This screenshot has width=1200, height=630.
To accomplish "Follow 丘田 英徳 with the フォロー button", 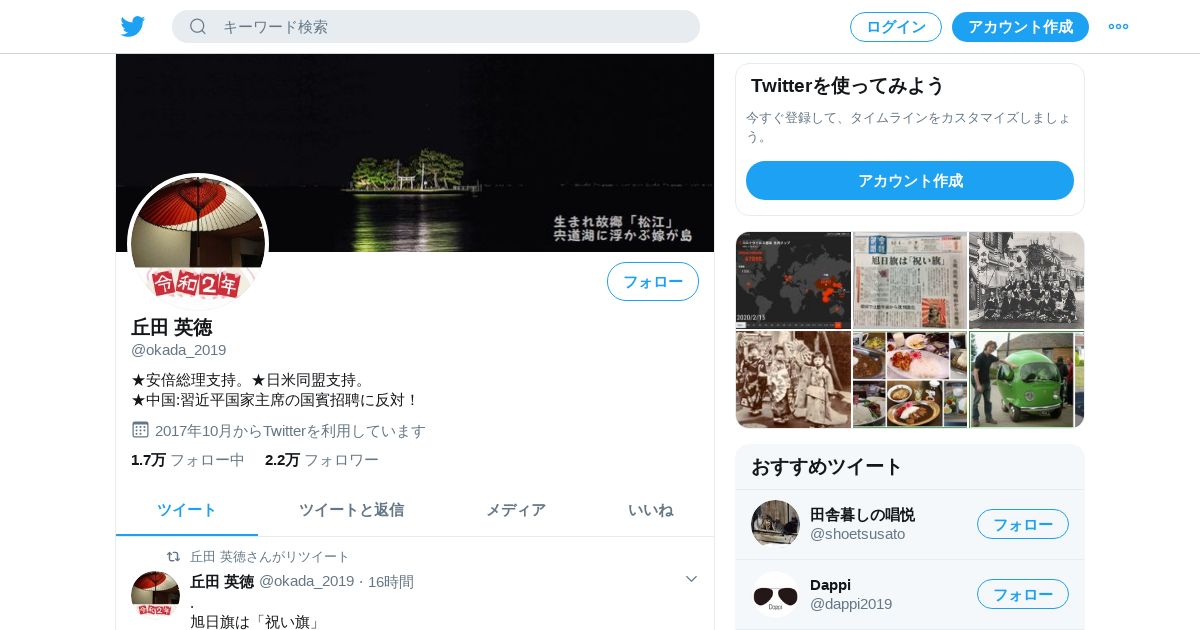I will coord(653,281).
